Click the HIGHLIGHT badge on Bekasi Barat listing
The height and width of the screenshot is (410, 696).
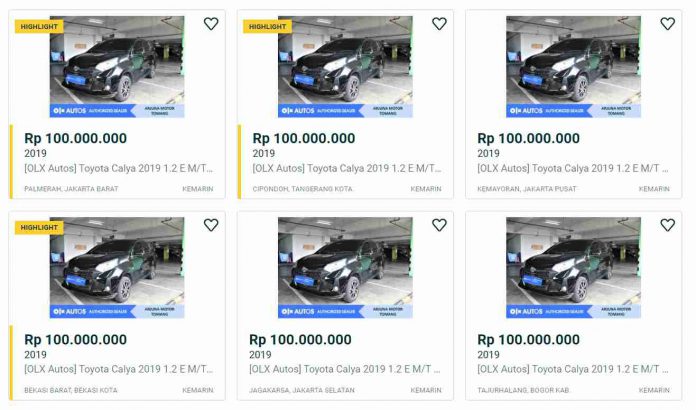[x=39, y=227]
